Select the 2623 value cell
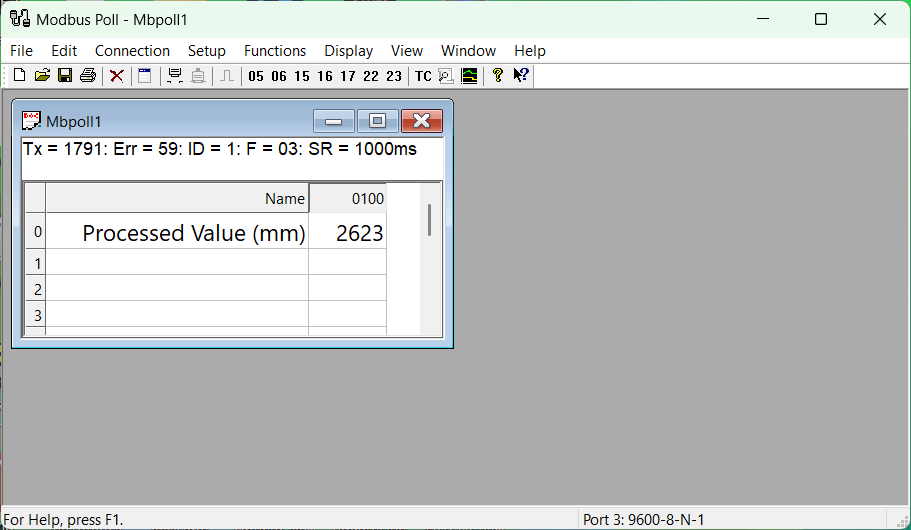This screenshot has width=911, height=530. click(x=347, y=232)
